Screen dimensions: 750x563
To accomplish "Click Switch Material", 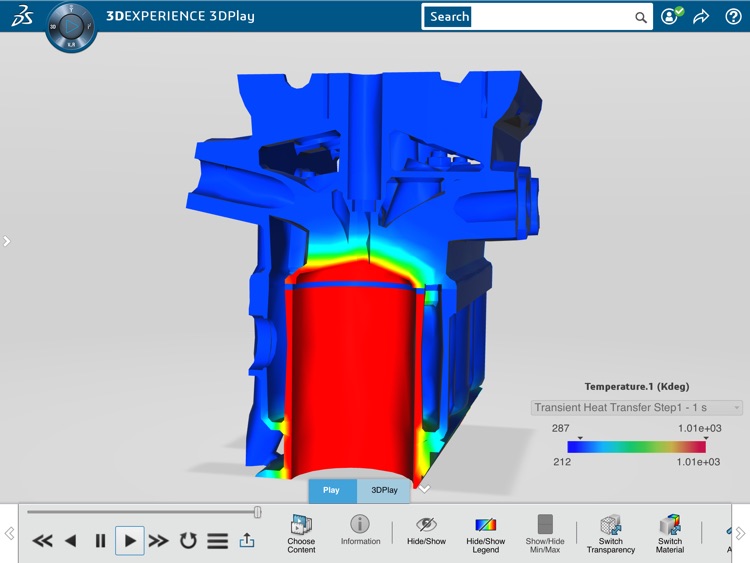I will click(x=670, y=534).
